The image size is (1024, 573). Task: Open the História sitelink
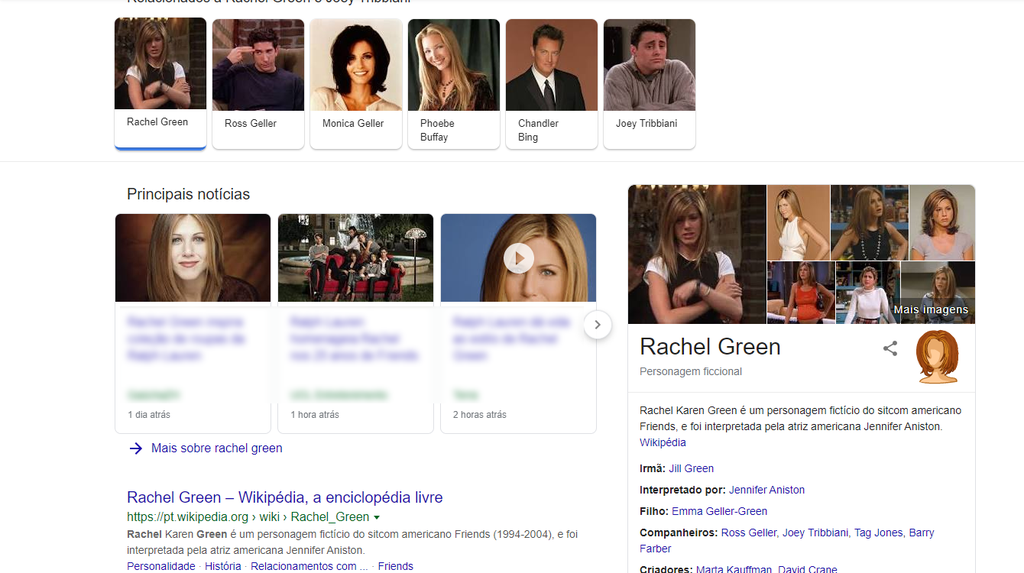[223, 566]
